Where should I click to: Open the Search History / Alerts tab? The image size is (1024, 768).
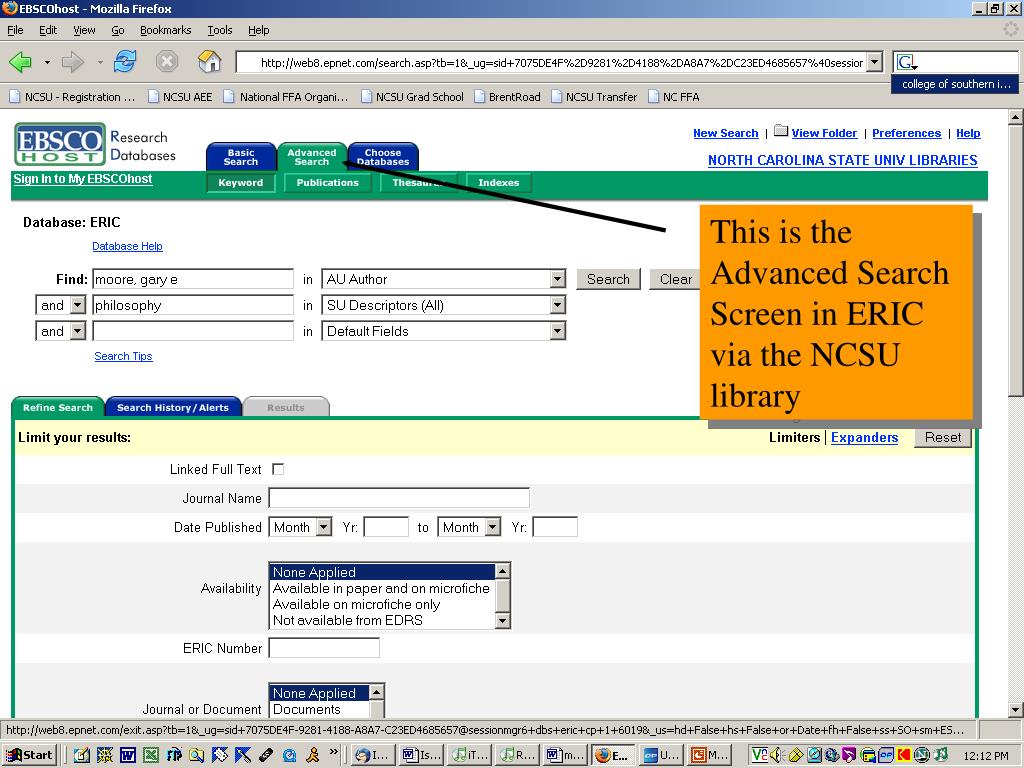pos(173,407)
